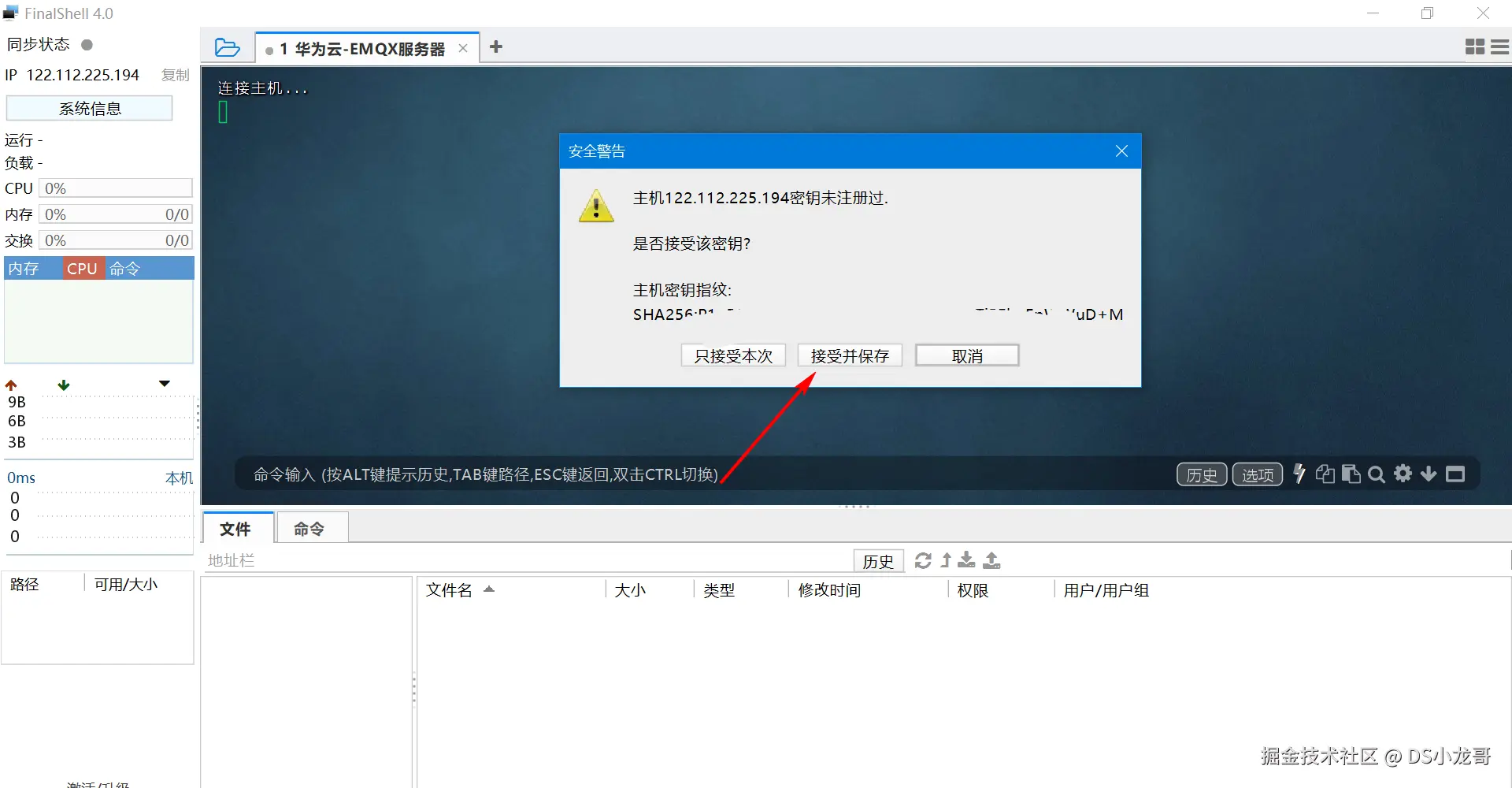Click the IP address 122.112.225.194 text

83,75
